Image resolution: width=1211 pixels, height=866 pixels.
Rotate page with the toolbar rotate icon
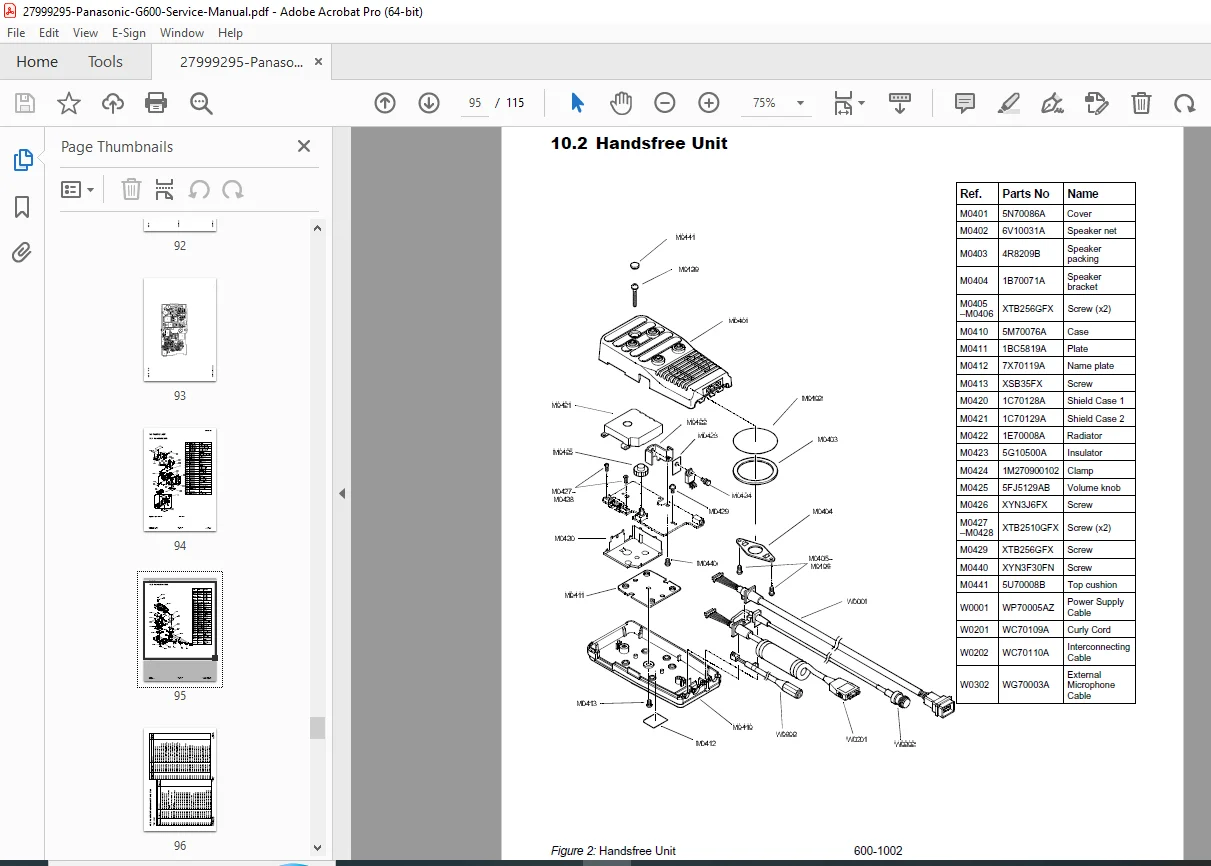tap(1185, 103)
